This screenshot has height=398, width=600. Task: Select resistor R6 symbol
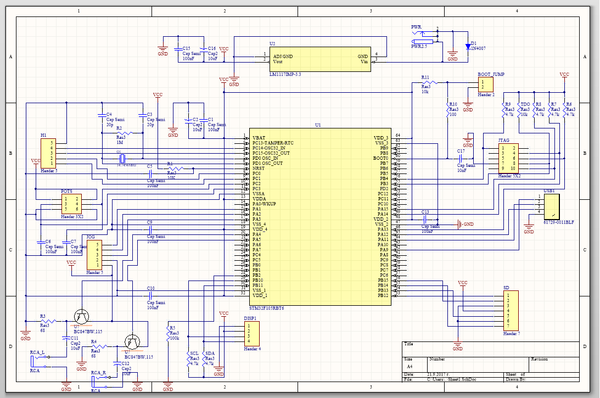(x=564, y=110)
